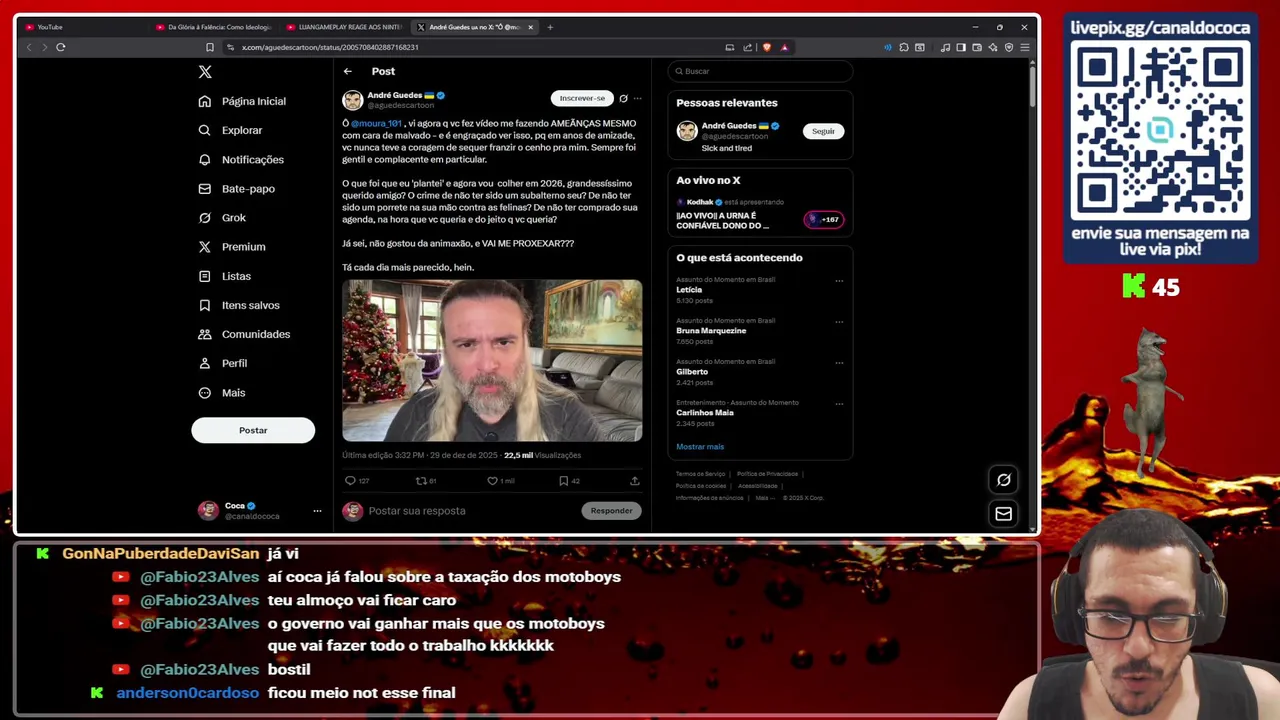Open the Notificações bell icon
This screenshot has width=1280, height=720.
point(205,159)
